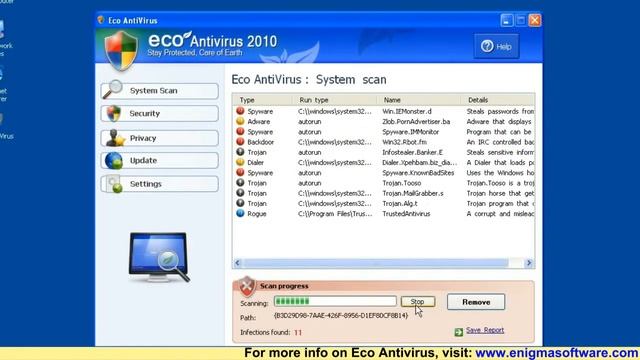Click the red icon of Spyware.KnownBadSites row
The height and width of the screenshot is (360, 640).
pyautogui.click(x=240, y=172)
